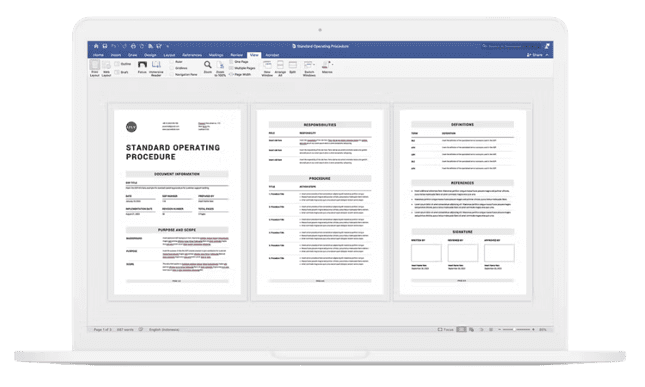Choose One Page zoom option
The height and width of the screenshot is (387, 645).
239,62
